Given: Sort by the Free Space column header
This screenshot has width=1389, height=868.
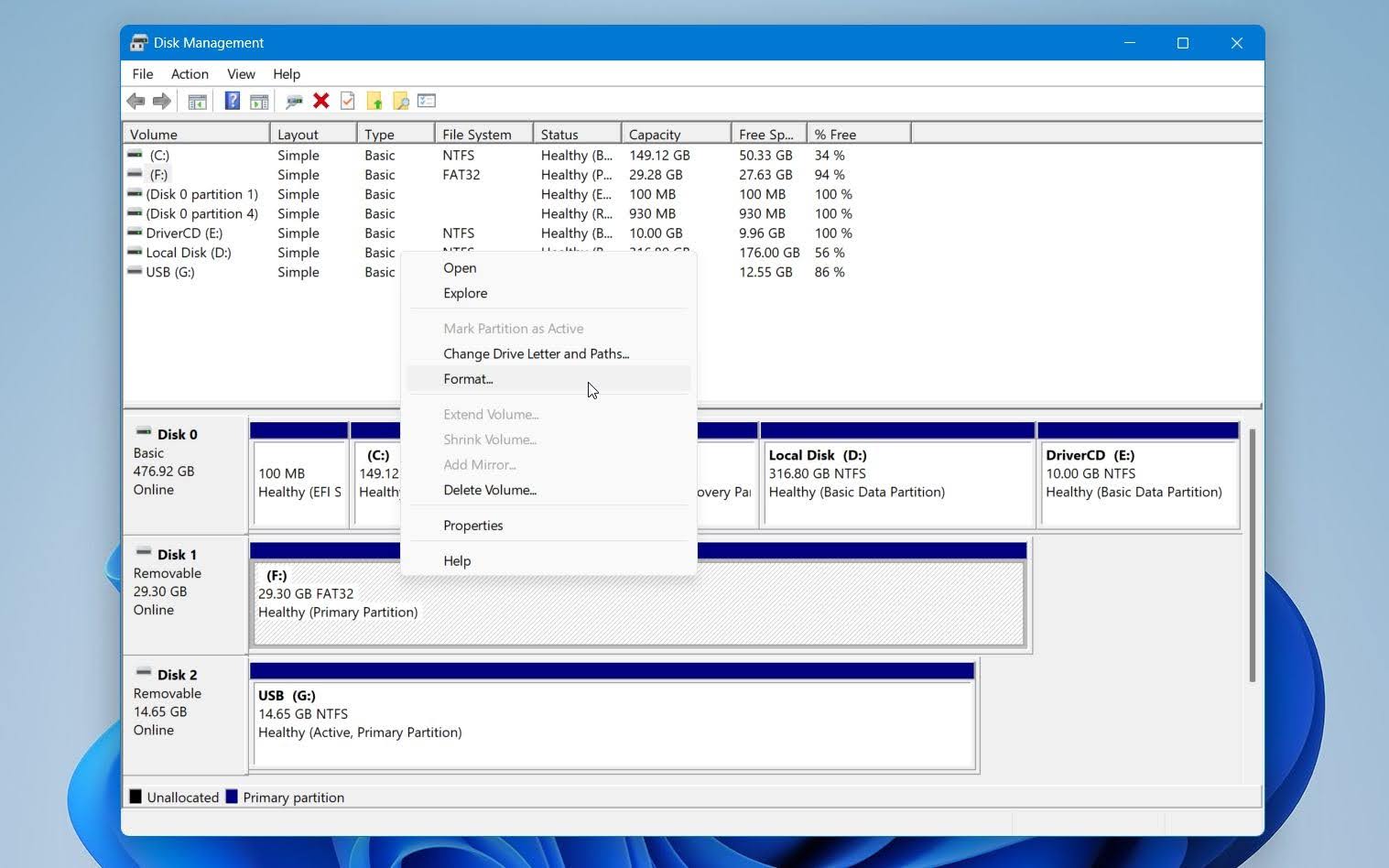Looking at the screenshot, I should (x=769, y=135).
